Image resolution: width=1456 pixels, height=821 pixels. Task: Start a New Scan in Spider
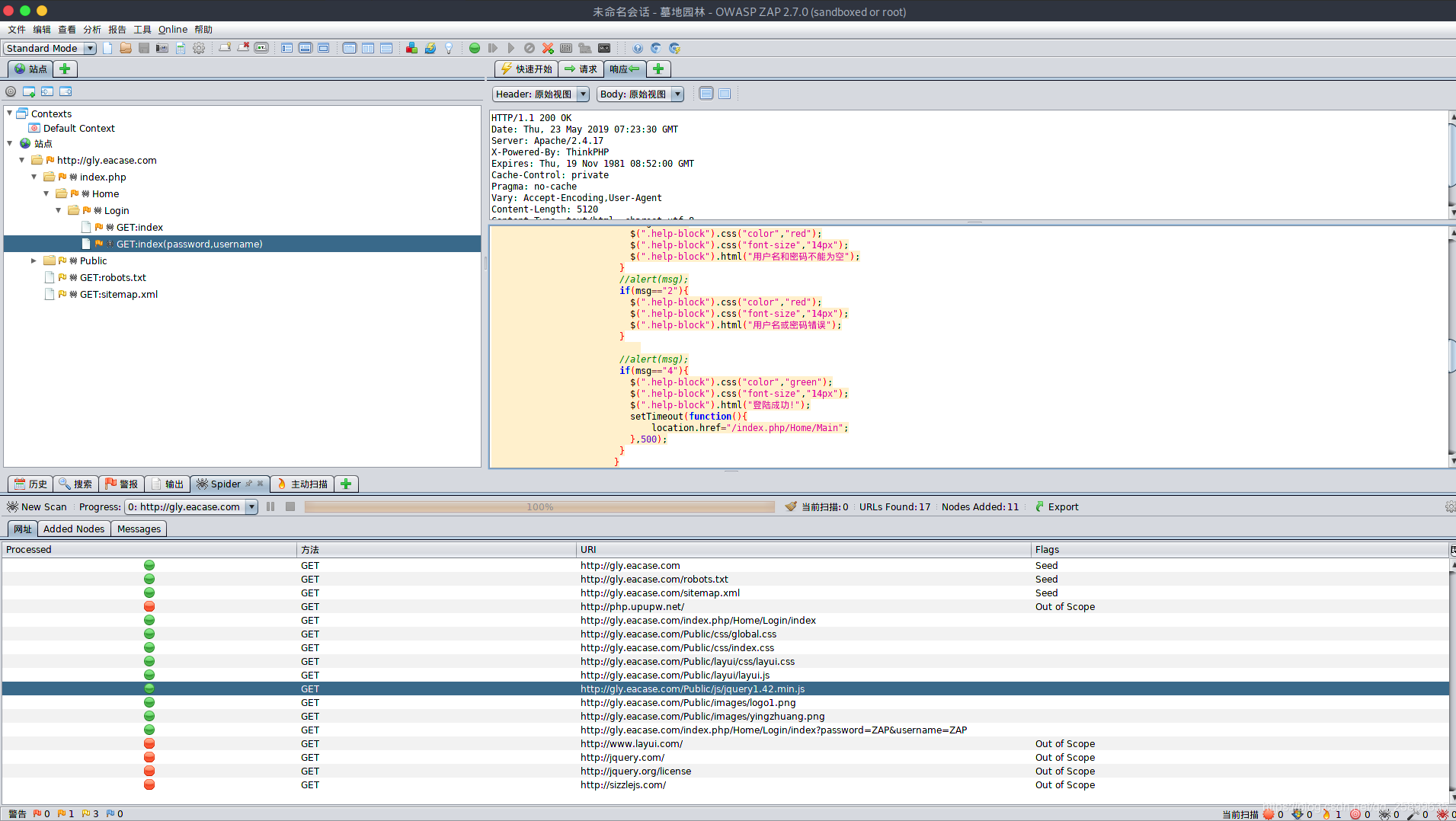click(37, 506)
